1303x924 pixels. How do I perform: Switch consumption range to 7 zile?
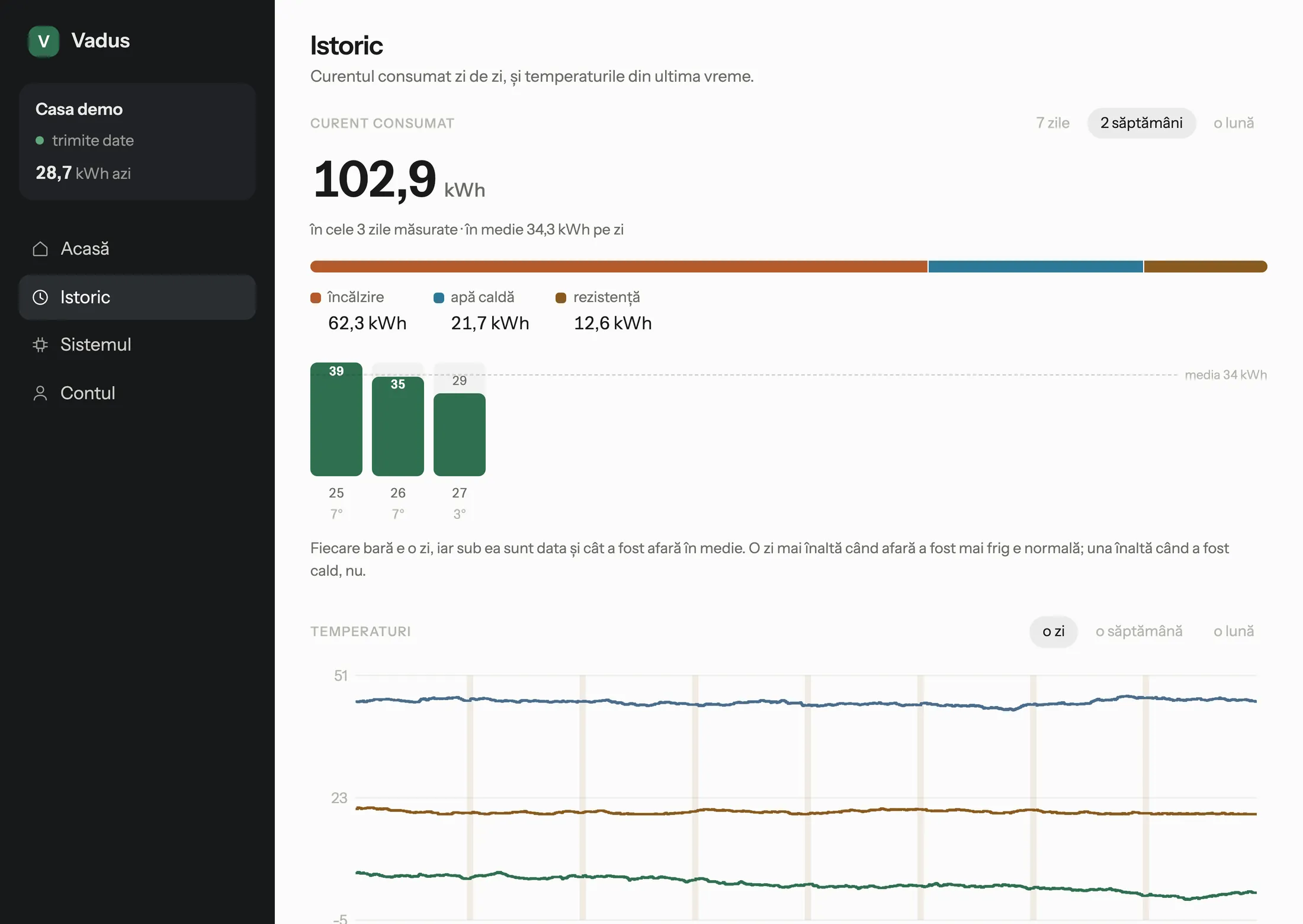1052,123
